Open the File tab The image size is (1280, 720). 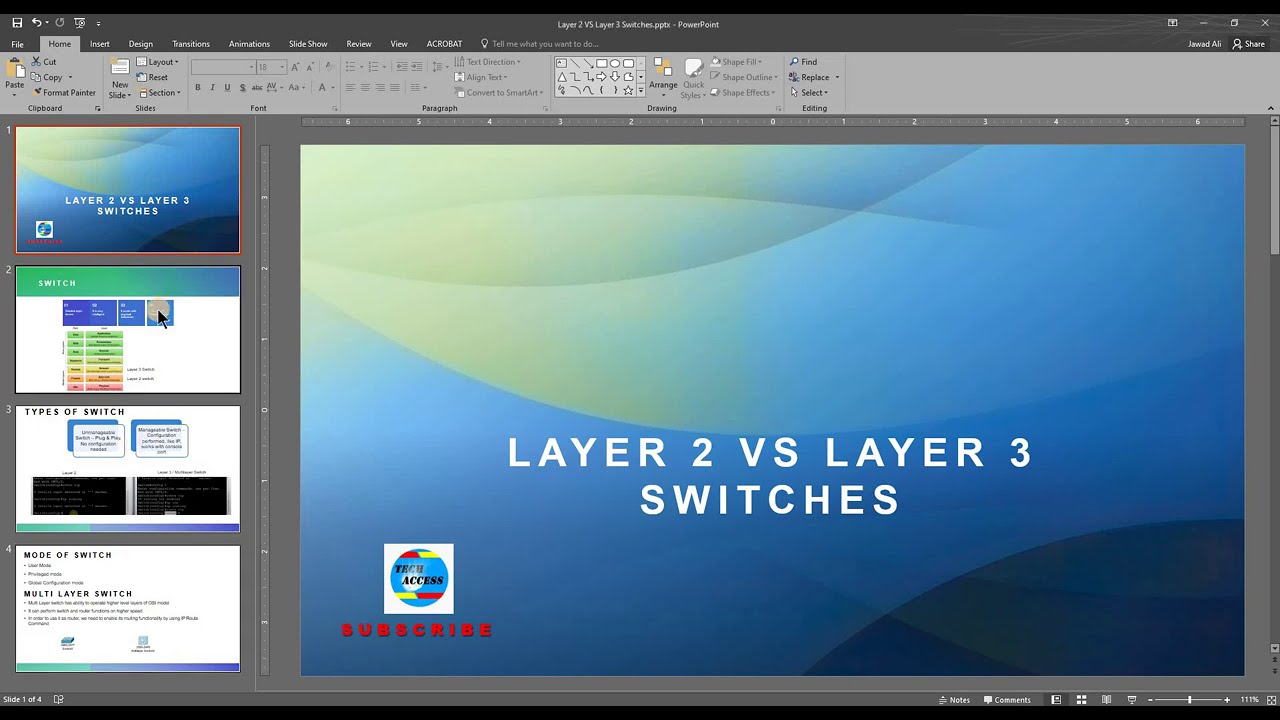pos(17,44)
